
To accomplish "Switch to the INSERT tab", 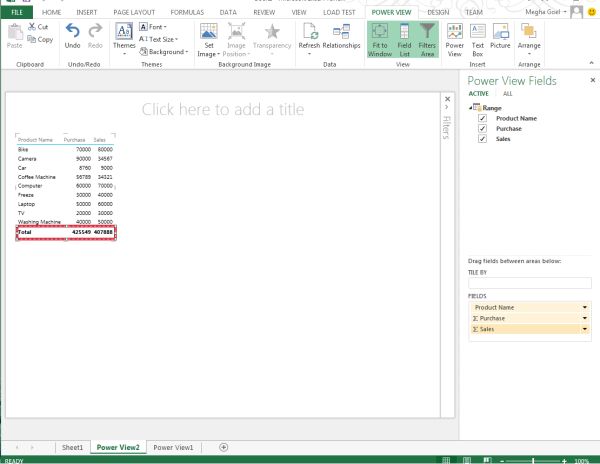I will (87, 12).
